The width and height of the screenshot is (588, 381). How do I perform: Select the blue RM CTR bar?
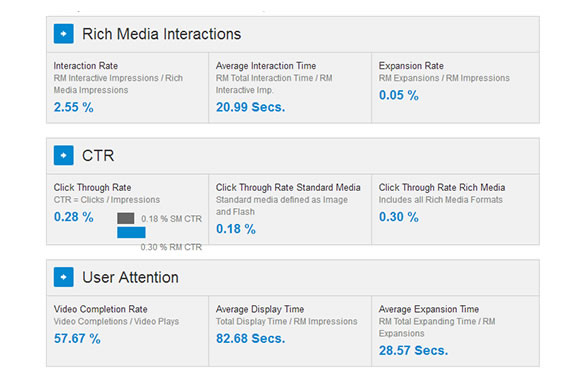[x=131, y=232]
